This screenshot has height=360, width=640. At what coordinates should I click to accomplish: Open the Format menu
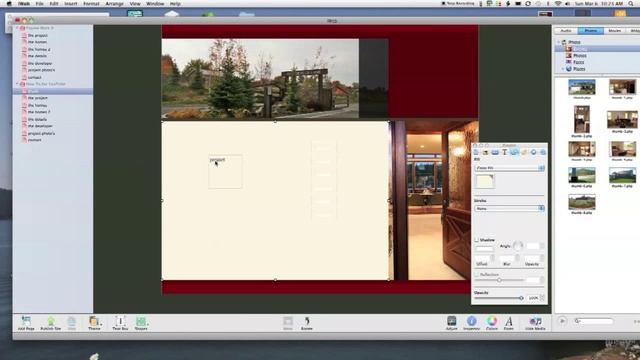[91, 4]
